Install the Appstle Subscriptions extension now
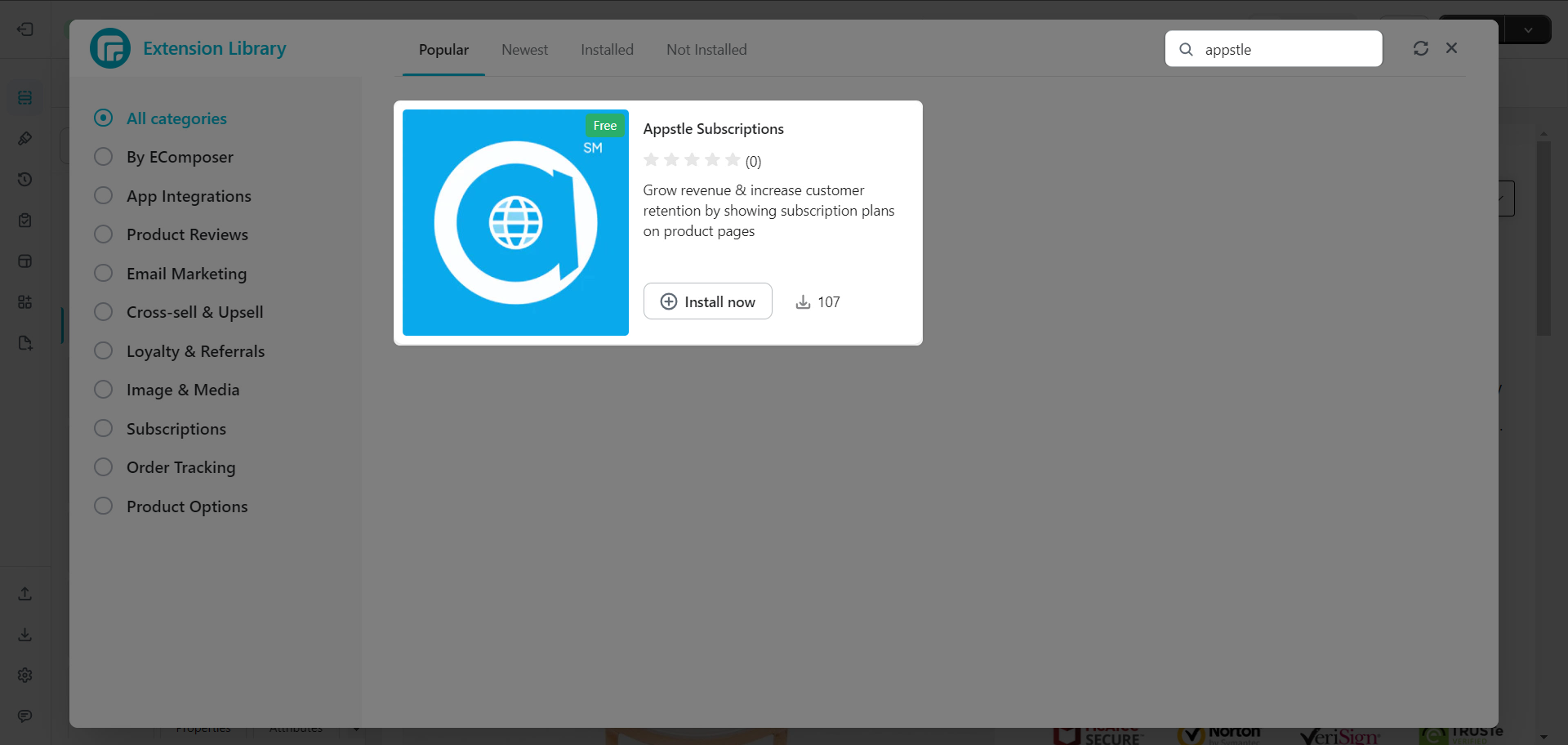Viewport: 1568px width, 745px height. (x=708, y=301)
